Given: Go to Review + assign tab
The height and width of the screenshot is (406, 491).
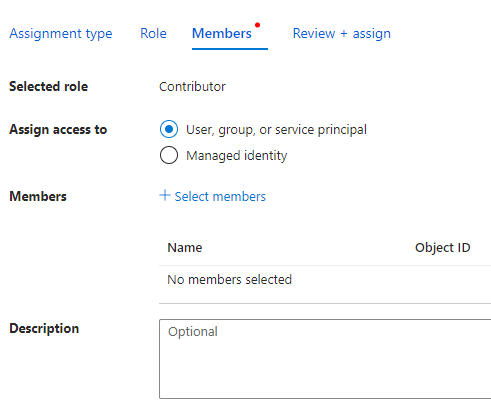Looking at the screenshot, I should point(342,33).
